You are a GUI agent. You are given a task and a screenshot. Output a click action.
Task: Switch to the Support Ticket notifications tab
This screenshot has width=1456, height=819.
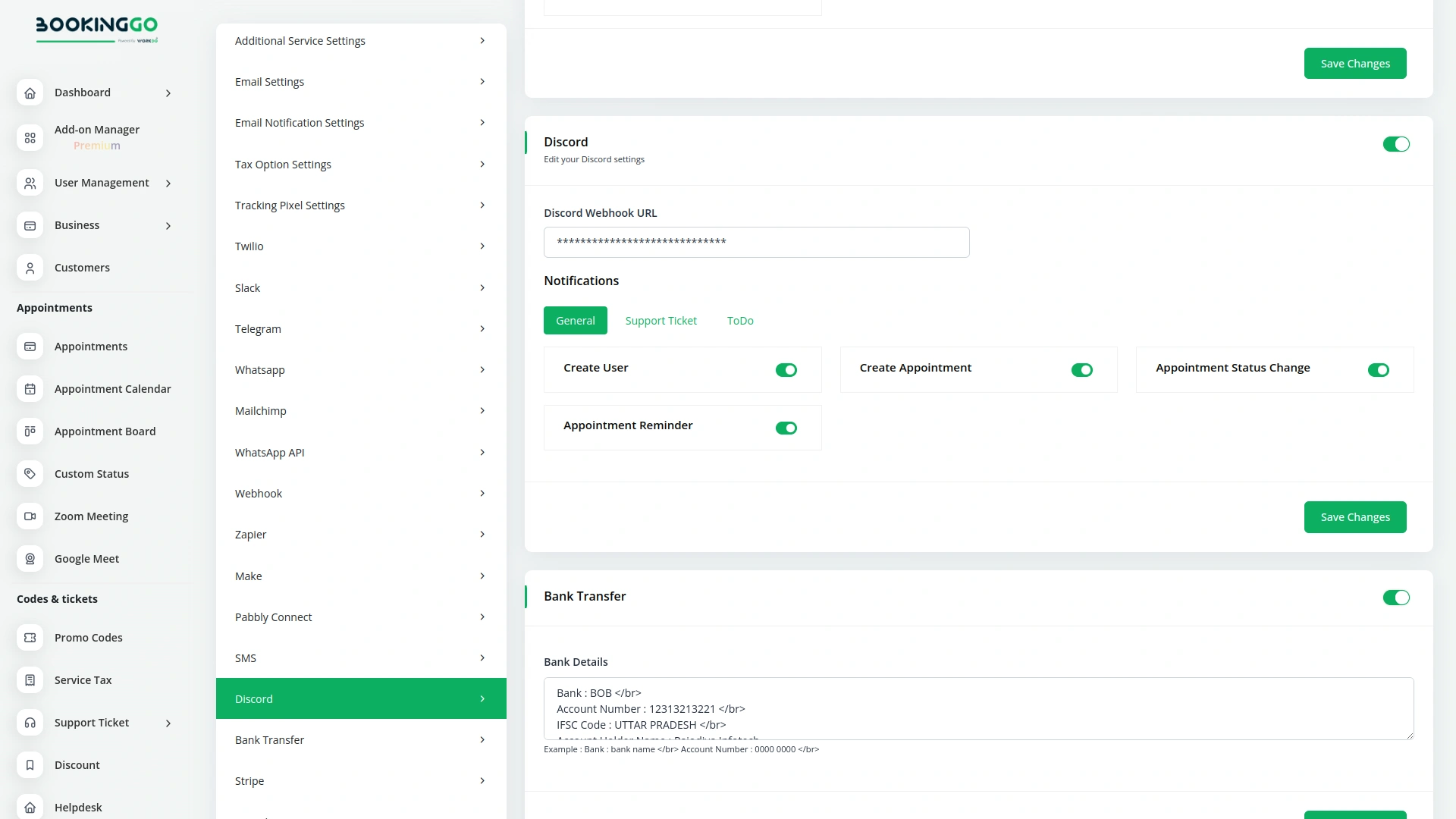coord(661,320)
